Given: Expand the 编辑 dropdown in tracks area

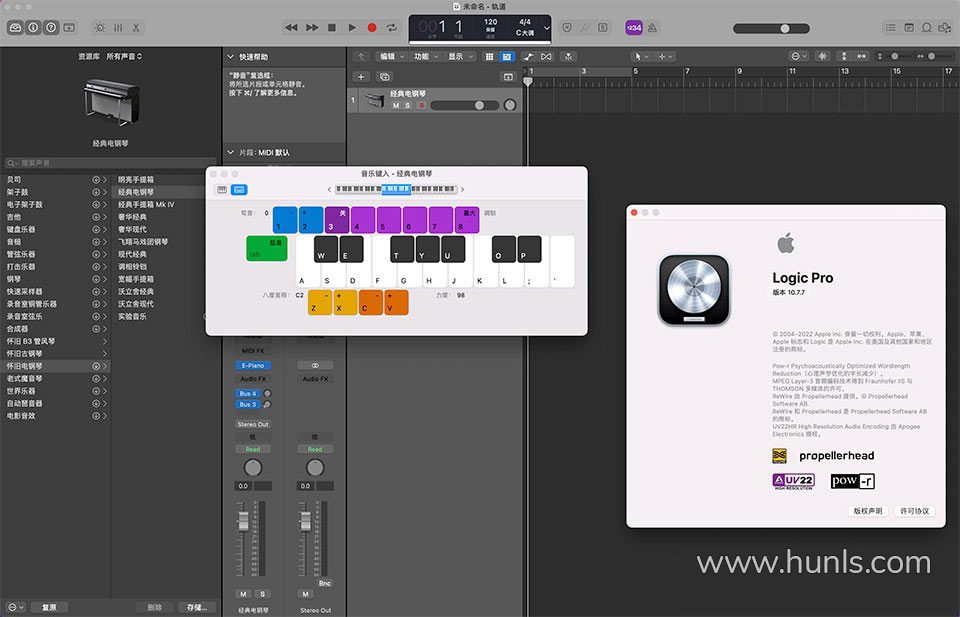Looking at the screenshot, I should [390, 57].
